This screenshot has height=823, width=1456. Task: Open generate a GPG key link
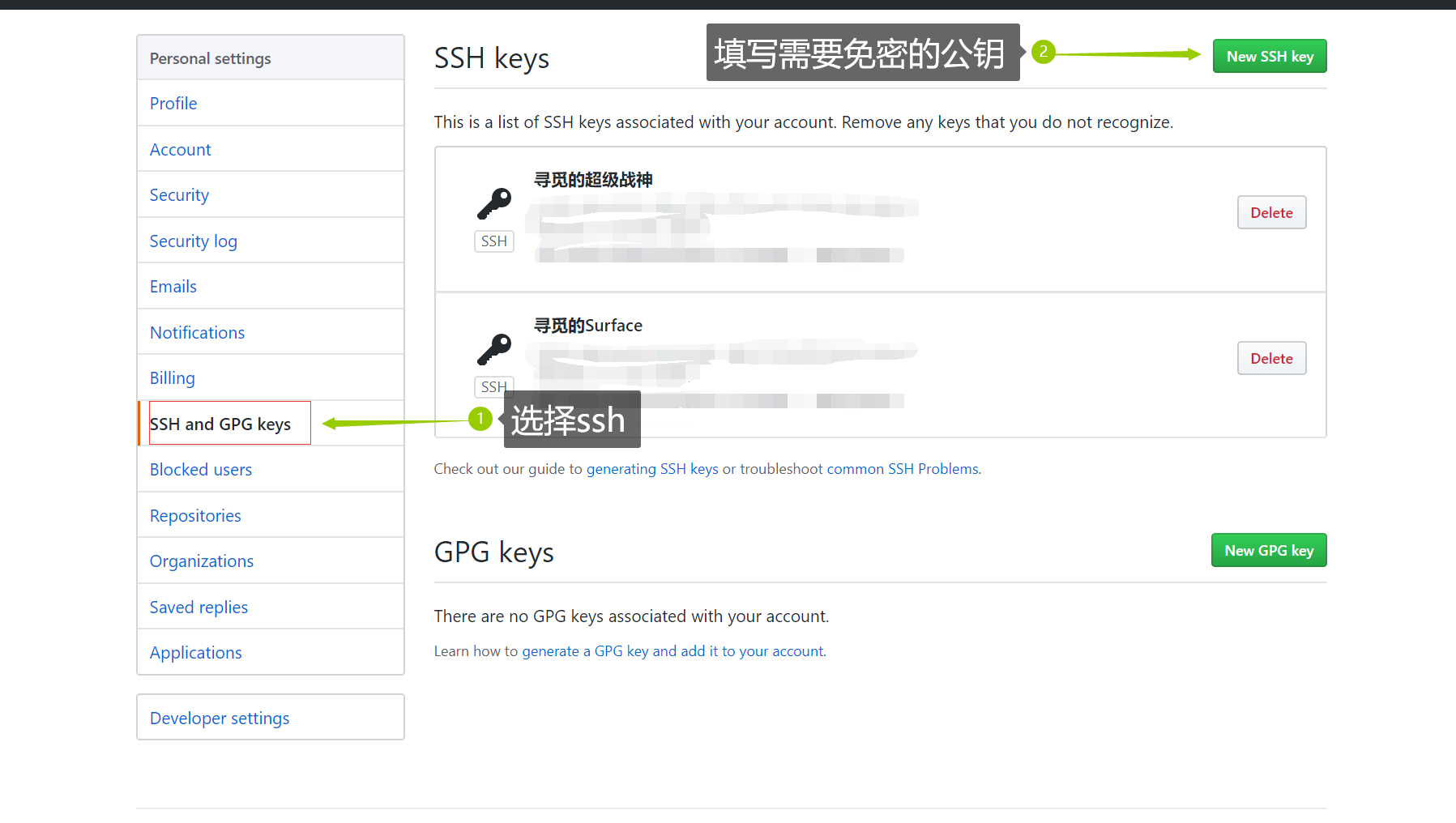pyautogui.click(x=673, y=651)
